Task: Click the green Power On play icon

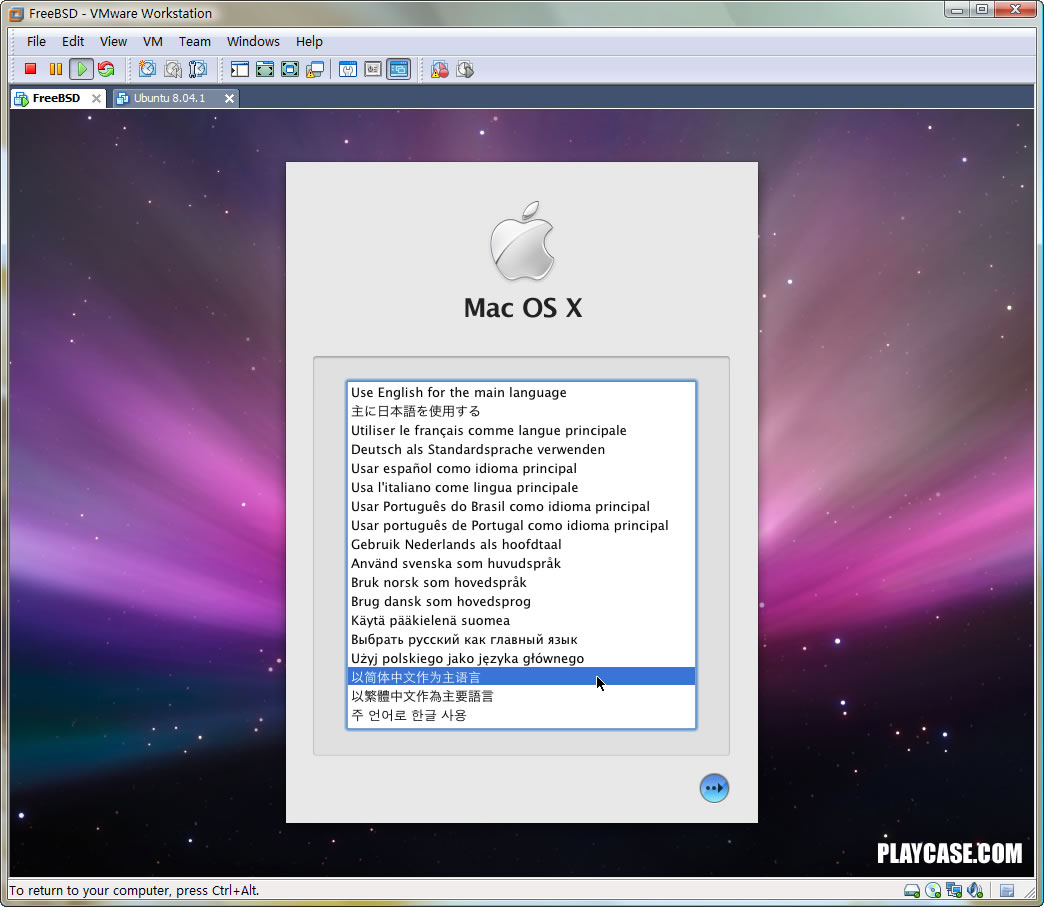Action: point(81,69)
